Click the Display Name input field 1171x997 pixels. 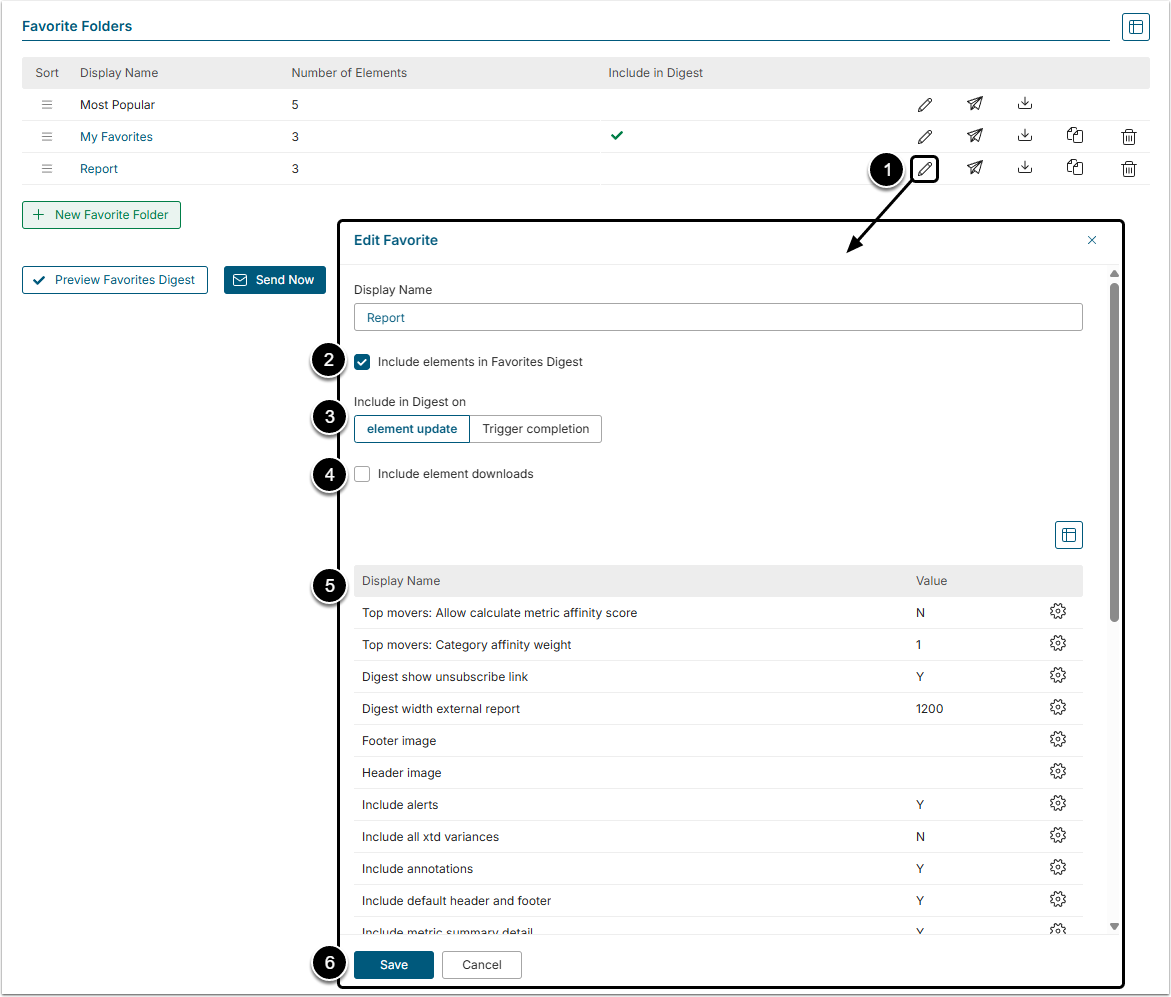pyautogui.click(x=718, y=317)
